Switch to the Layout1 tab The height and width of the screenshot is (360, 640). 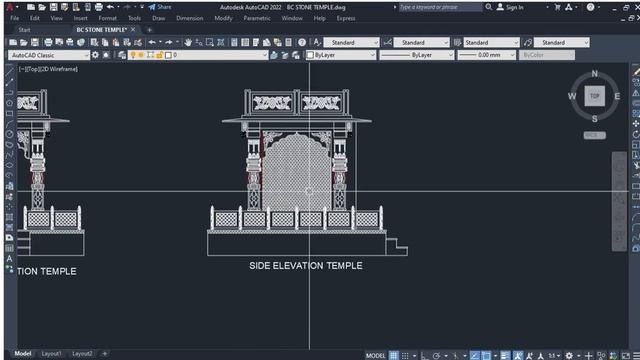(51, 353)
